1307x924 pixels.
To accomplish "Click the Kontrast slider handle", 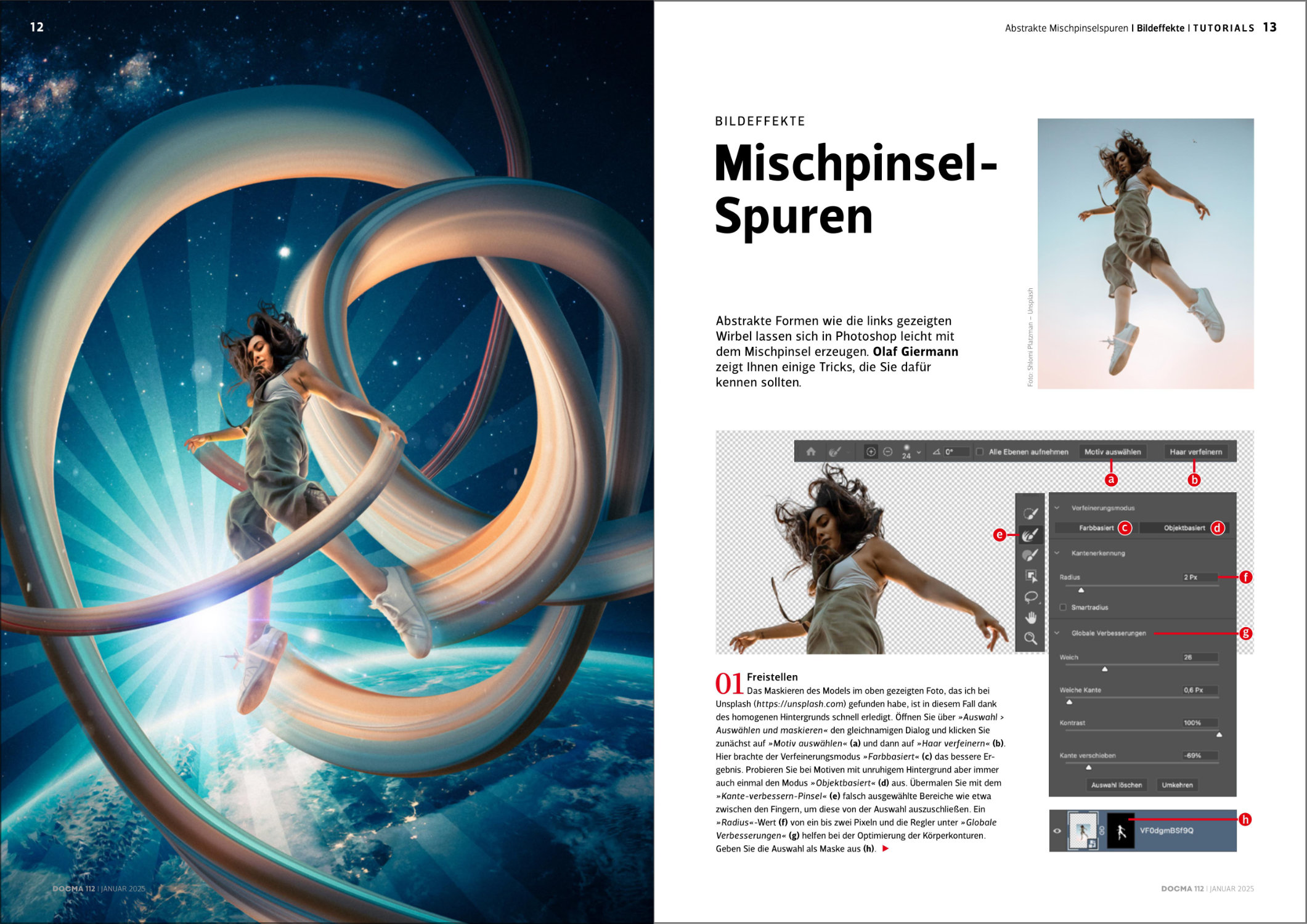I will (x=1219, y=734).
